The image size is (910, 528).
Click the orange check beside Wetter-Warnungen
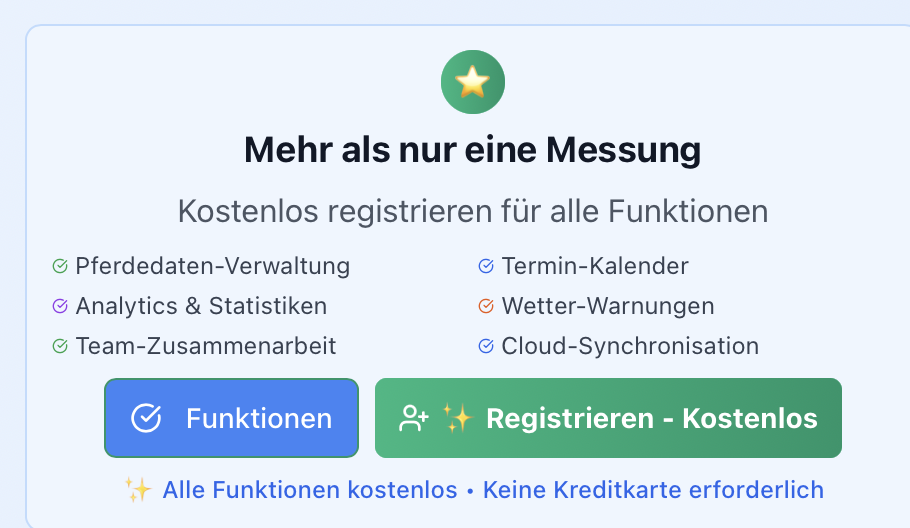(x=486, y=306)
